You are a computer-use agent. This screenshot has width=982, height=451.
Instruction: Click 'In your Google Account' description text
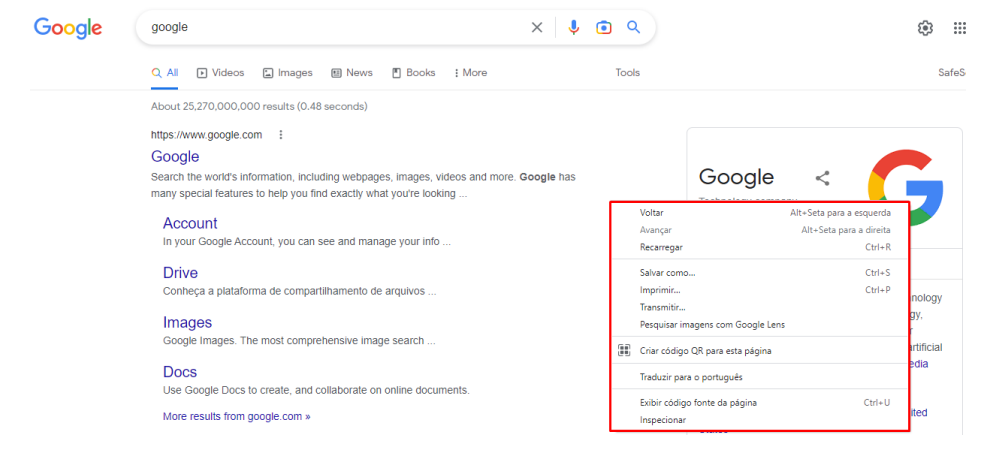click(x=307, y=241)
